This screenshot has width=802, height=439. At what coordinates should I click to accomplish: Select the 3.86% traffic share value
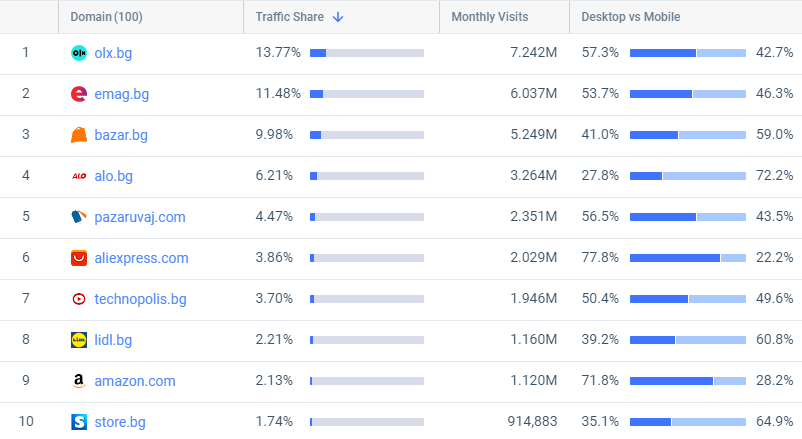tap(274, 257)
